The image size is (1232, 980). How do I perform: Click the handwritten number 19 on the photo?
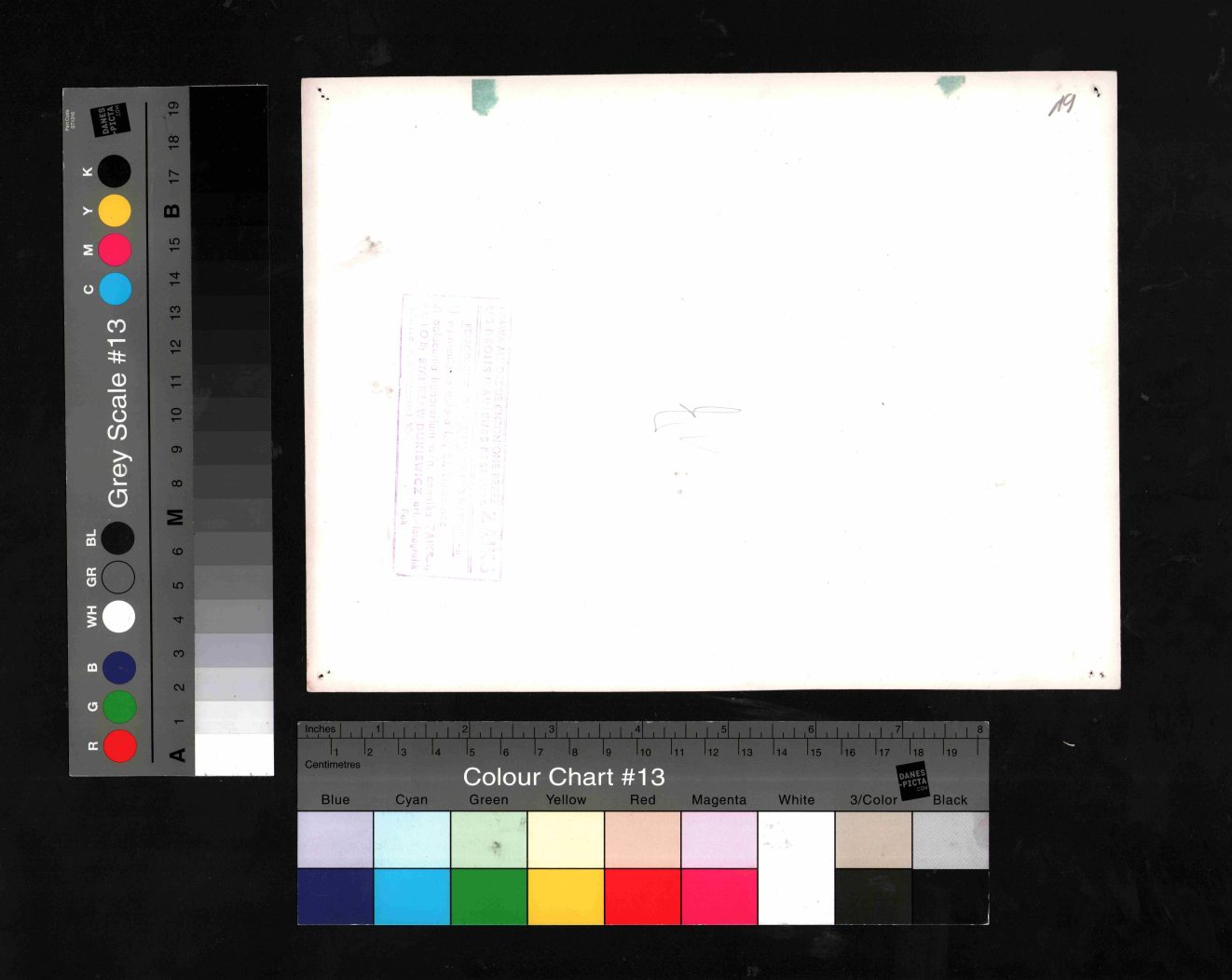pos(1061,104)
